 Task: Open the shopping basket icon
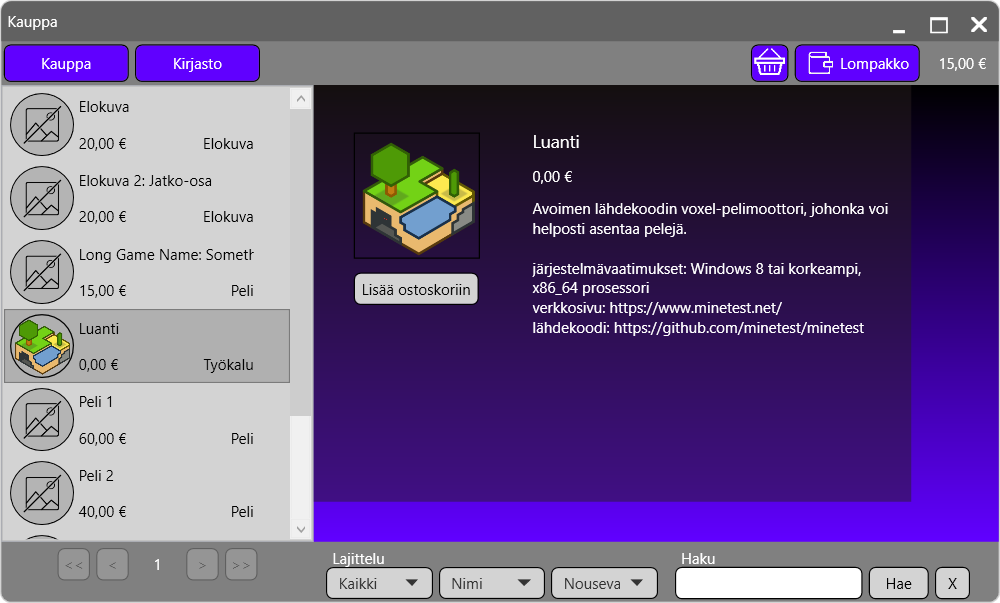tap(769, 63)
